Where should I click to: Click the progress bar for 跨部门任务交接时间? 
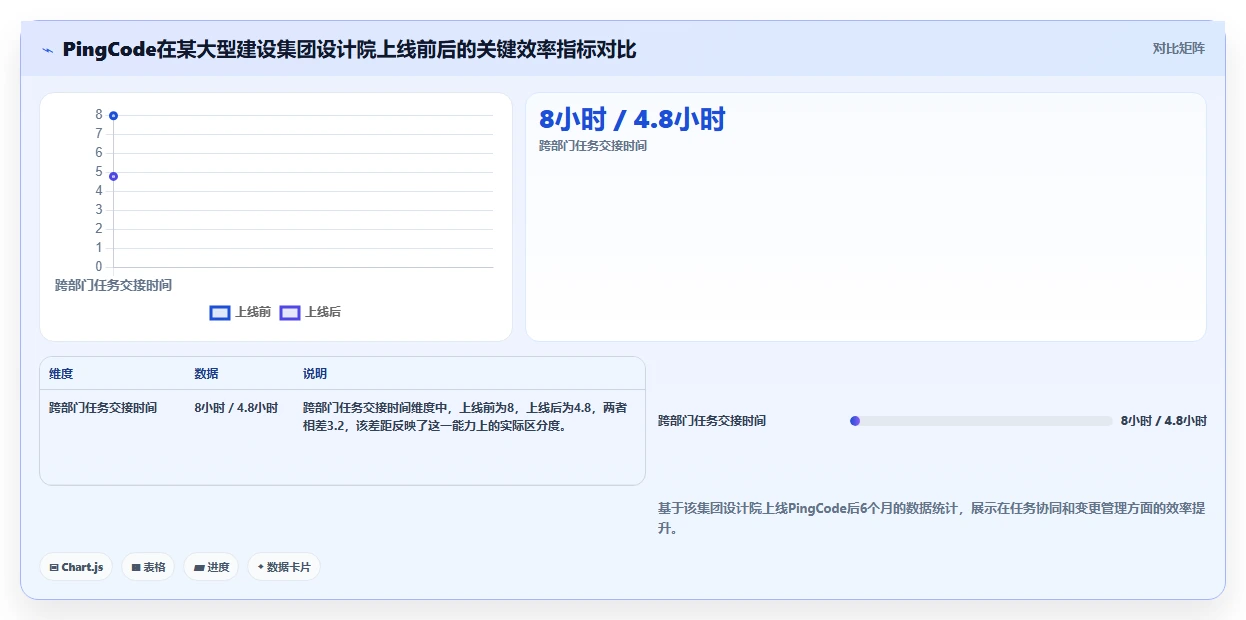click(981, 421)
